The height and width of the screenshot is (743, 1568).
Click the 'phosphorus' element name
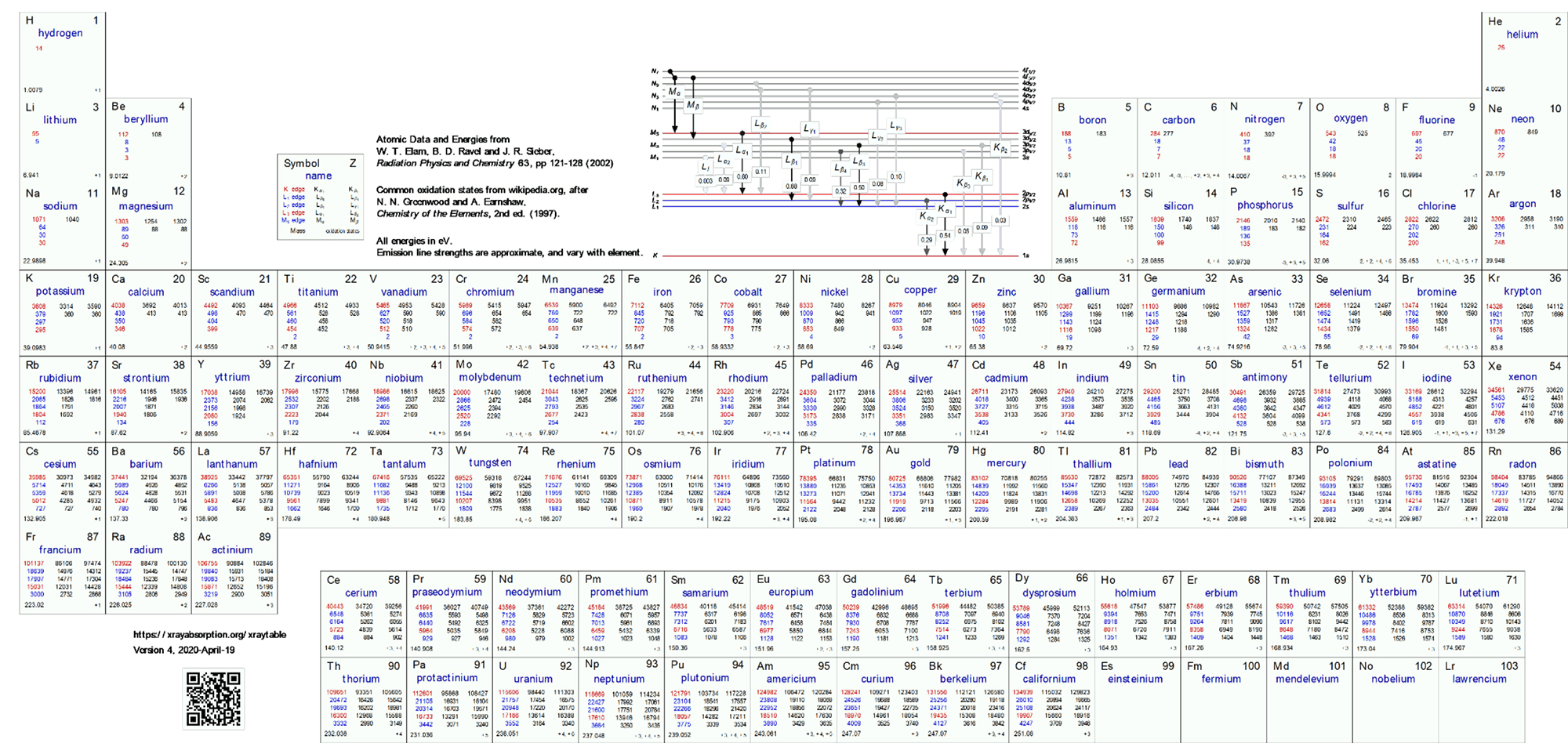point(1265,205)
